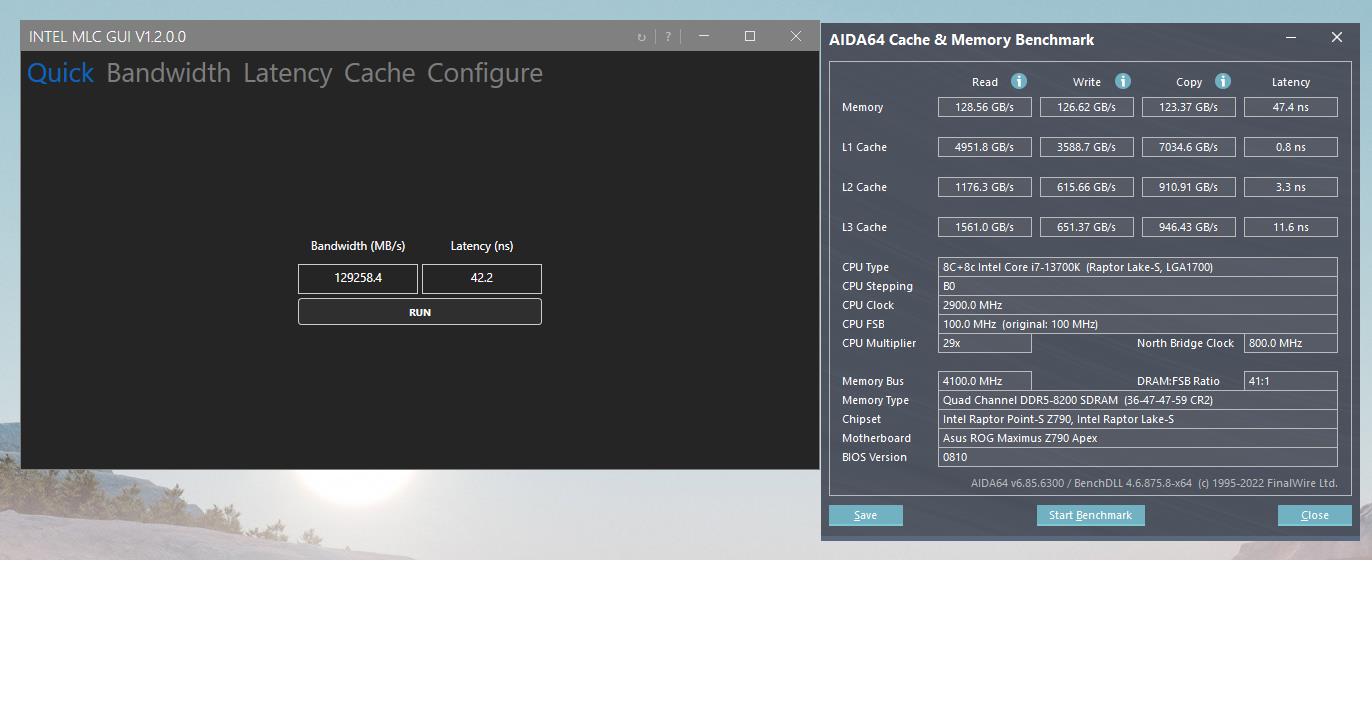This screenshot has height=720, width=1372.
Task: Maximize the Intel MLC GUI window
Action: 750,36
